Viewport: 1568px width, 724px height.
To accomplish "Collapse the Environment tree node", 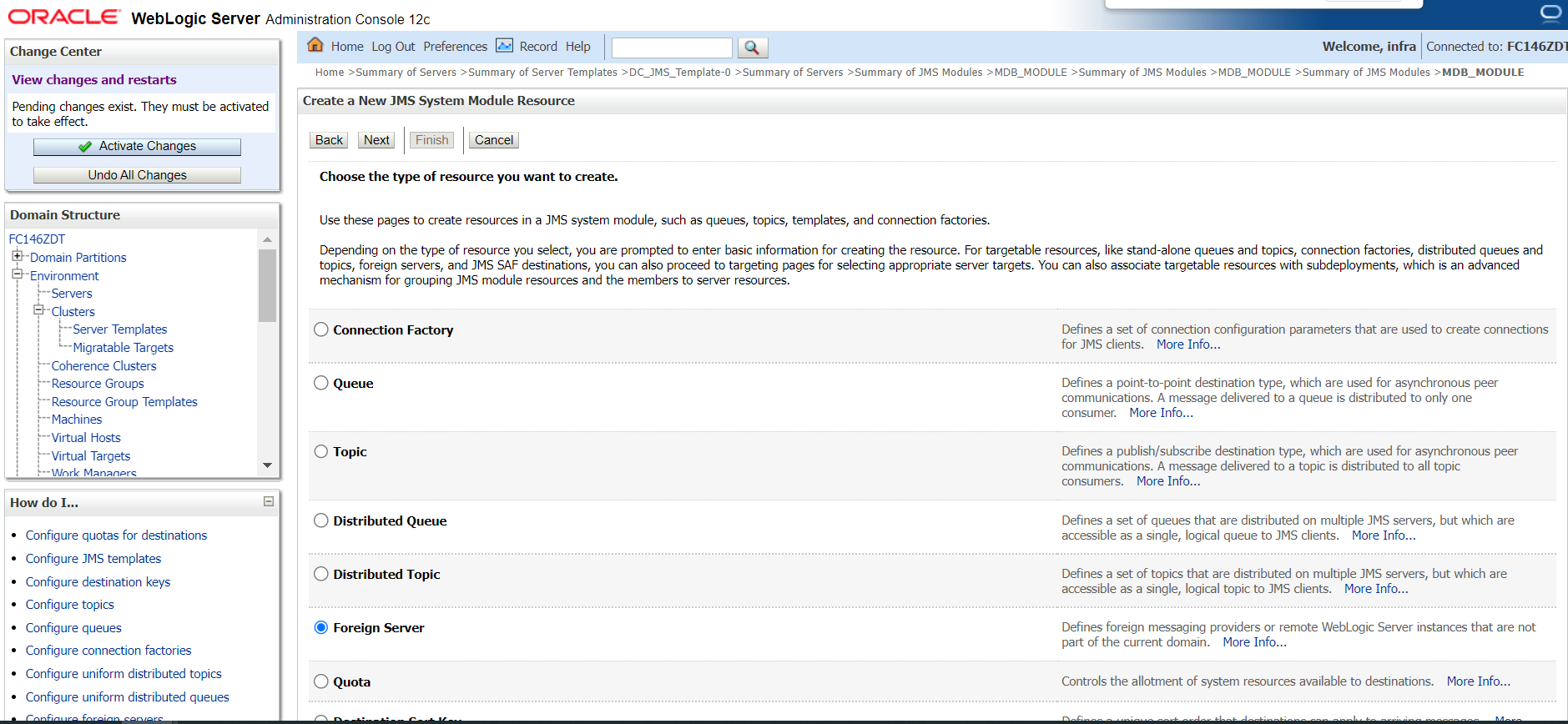I will (x=17, y=274).
